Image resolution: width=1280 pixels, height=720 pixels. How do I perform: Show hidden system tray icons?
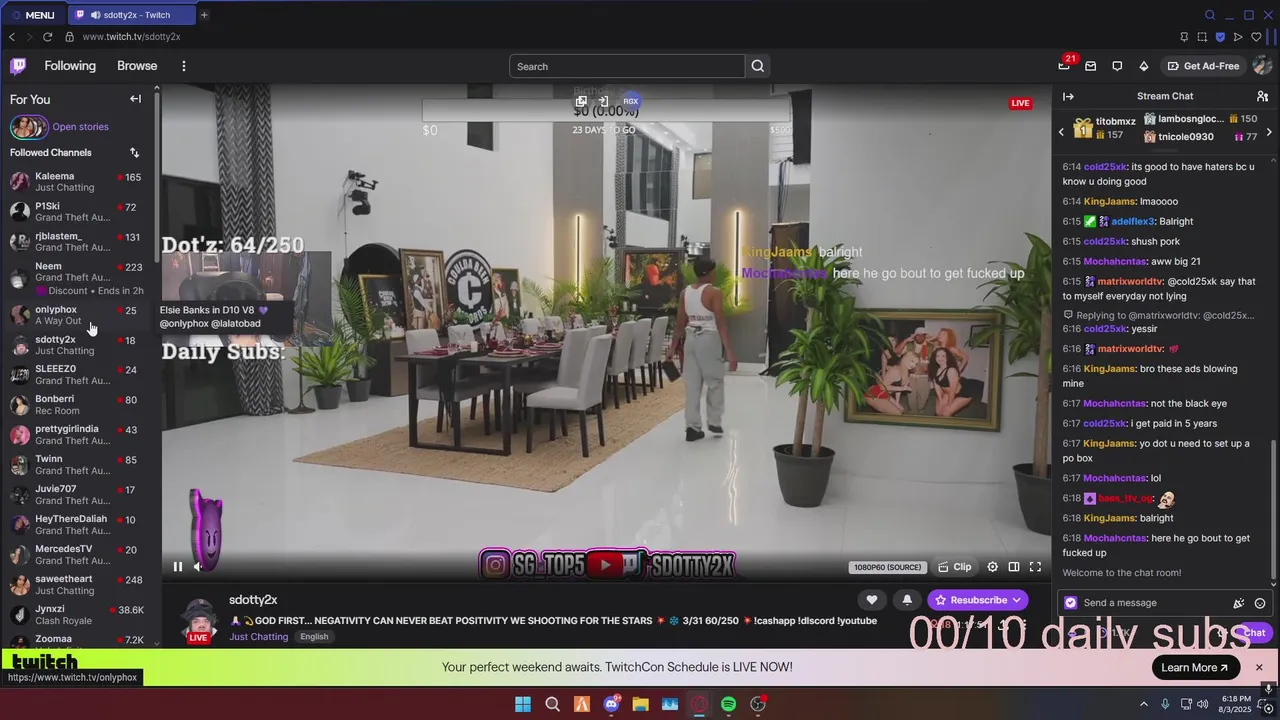(1144, 704)
